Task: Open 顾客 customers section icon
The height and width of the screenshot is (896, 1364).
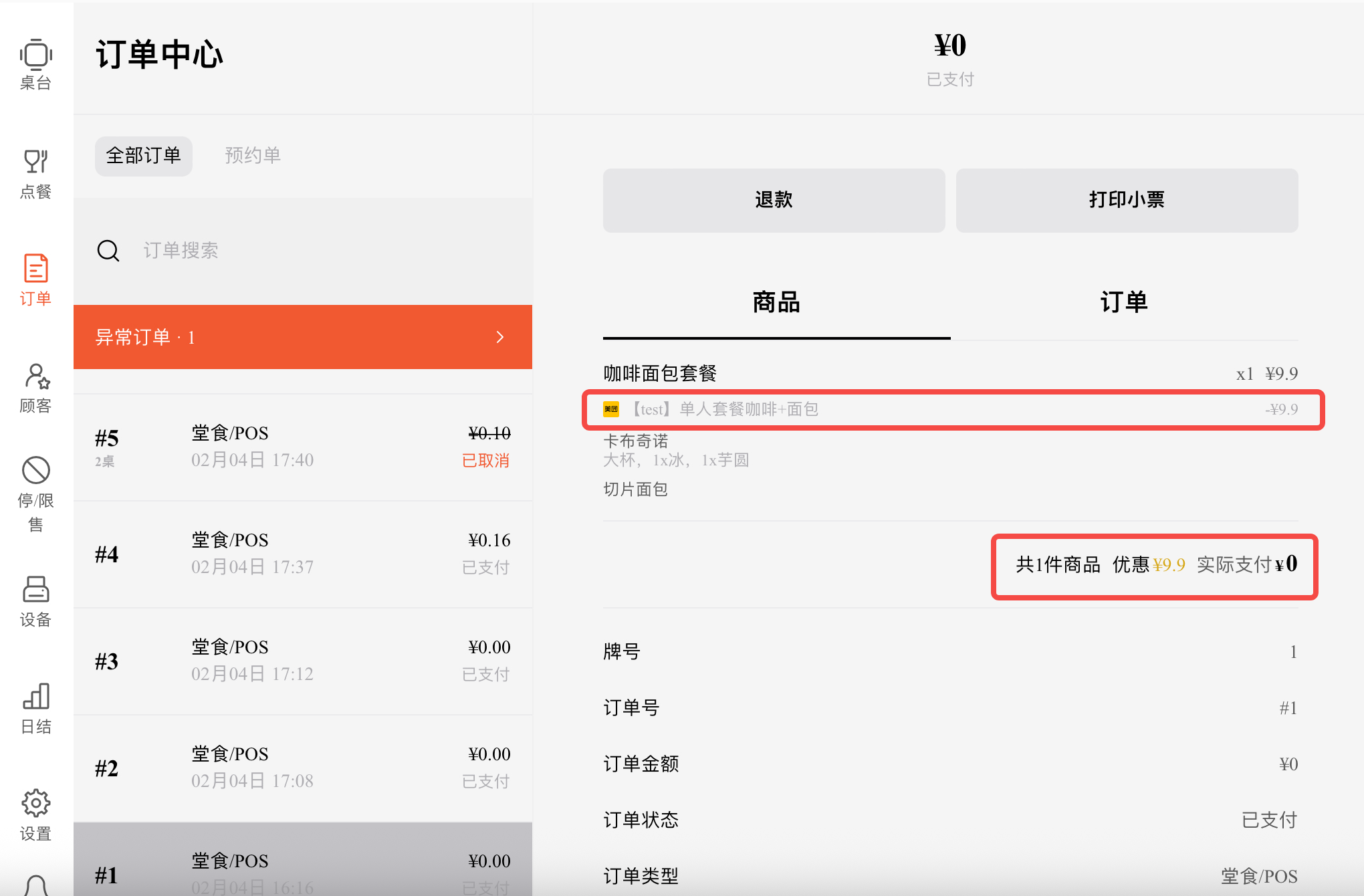Action: click(36, 376)
